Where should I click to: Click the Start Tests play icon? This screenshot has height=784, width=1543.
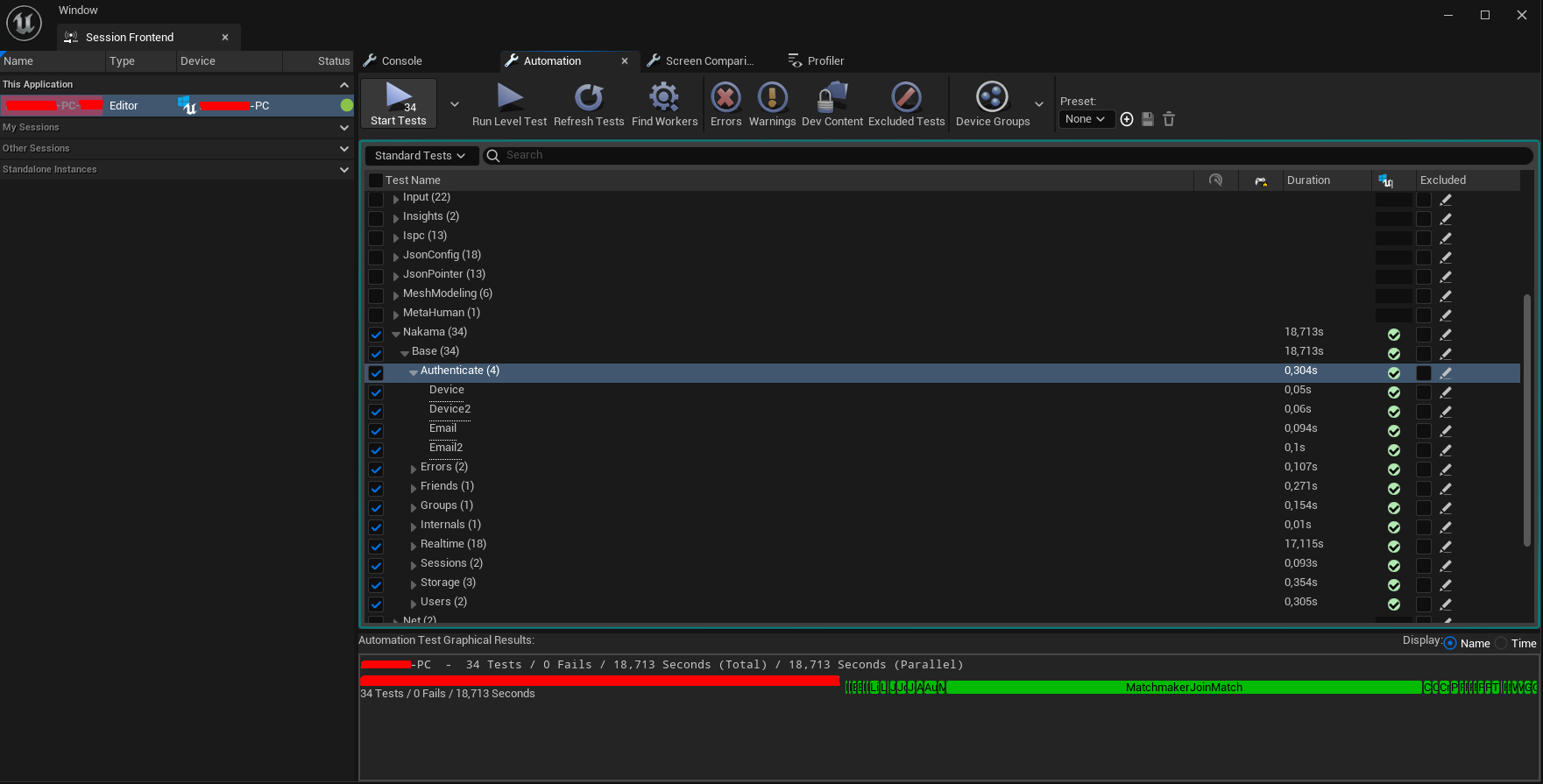399,96
